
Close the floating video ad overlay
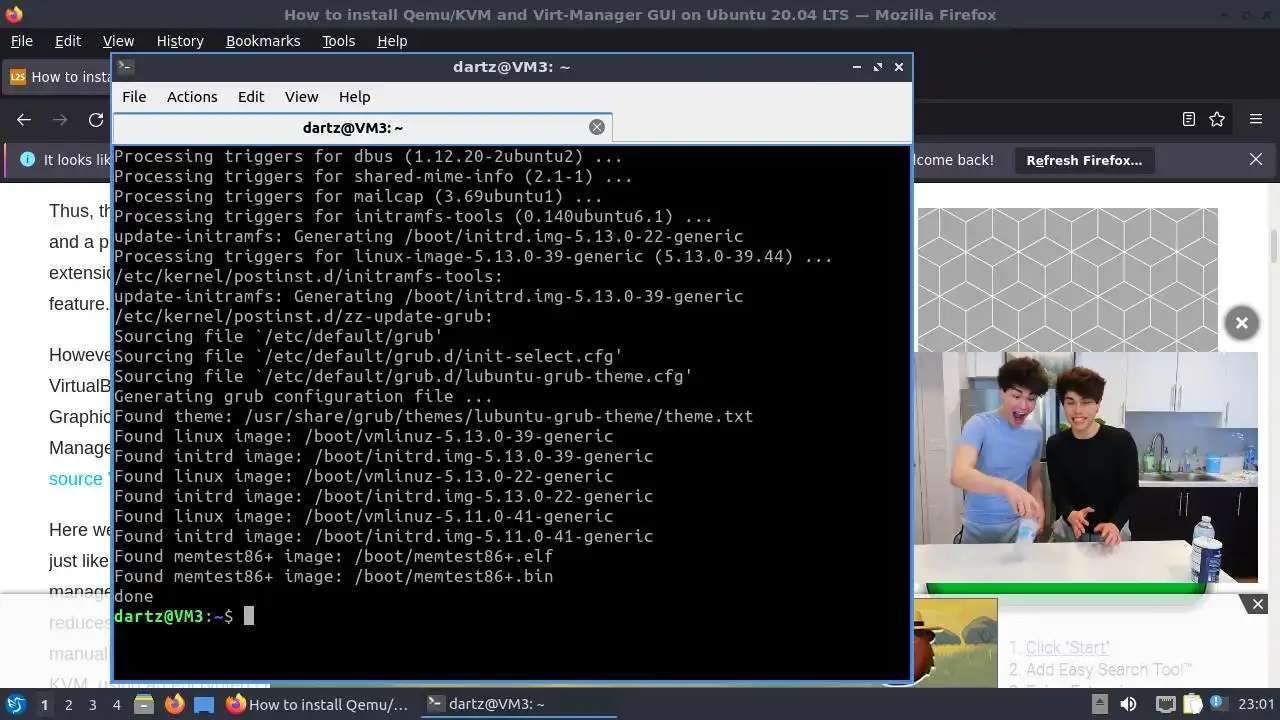click(1241, 323)
